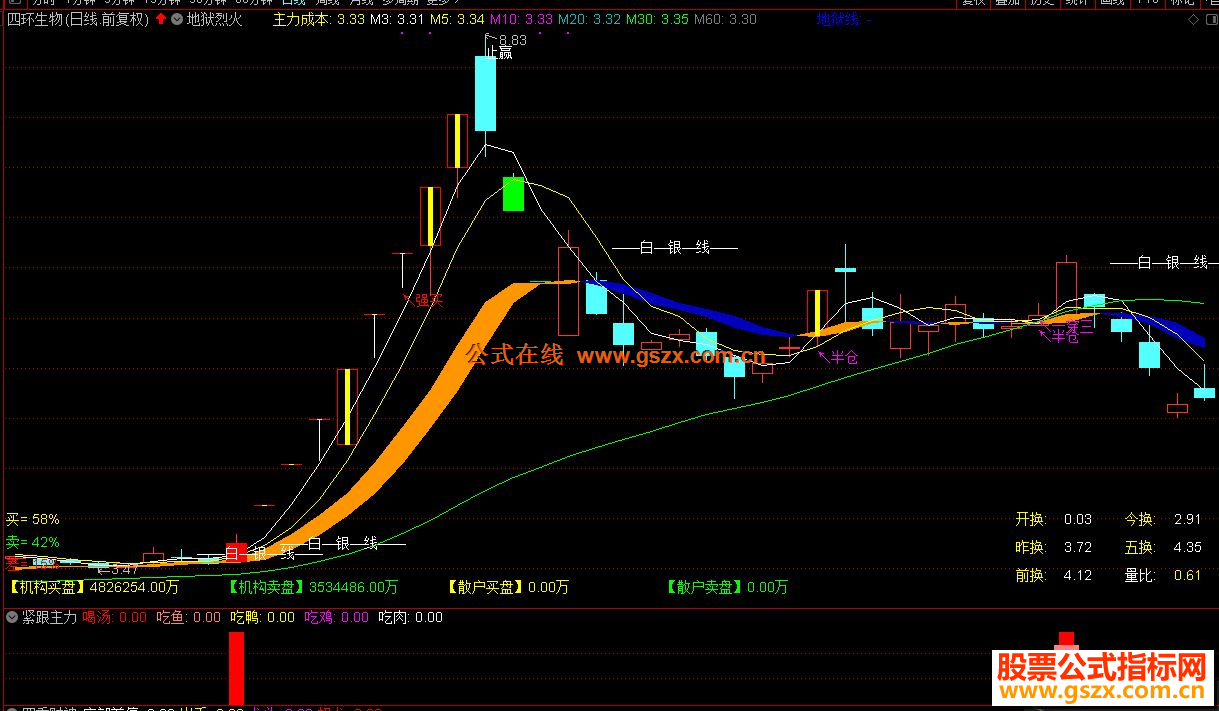The height and width of the screenshot is (711, 1219).
Task: Select the solid green candlestick
Action: (513, 194)
